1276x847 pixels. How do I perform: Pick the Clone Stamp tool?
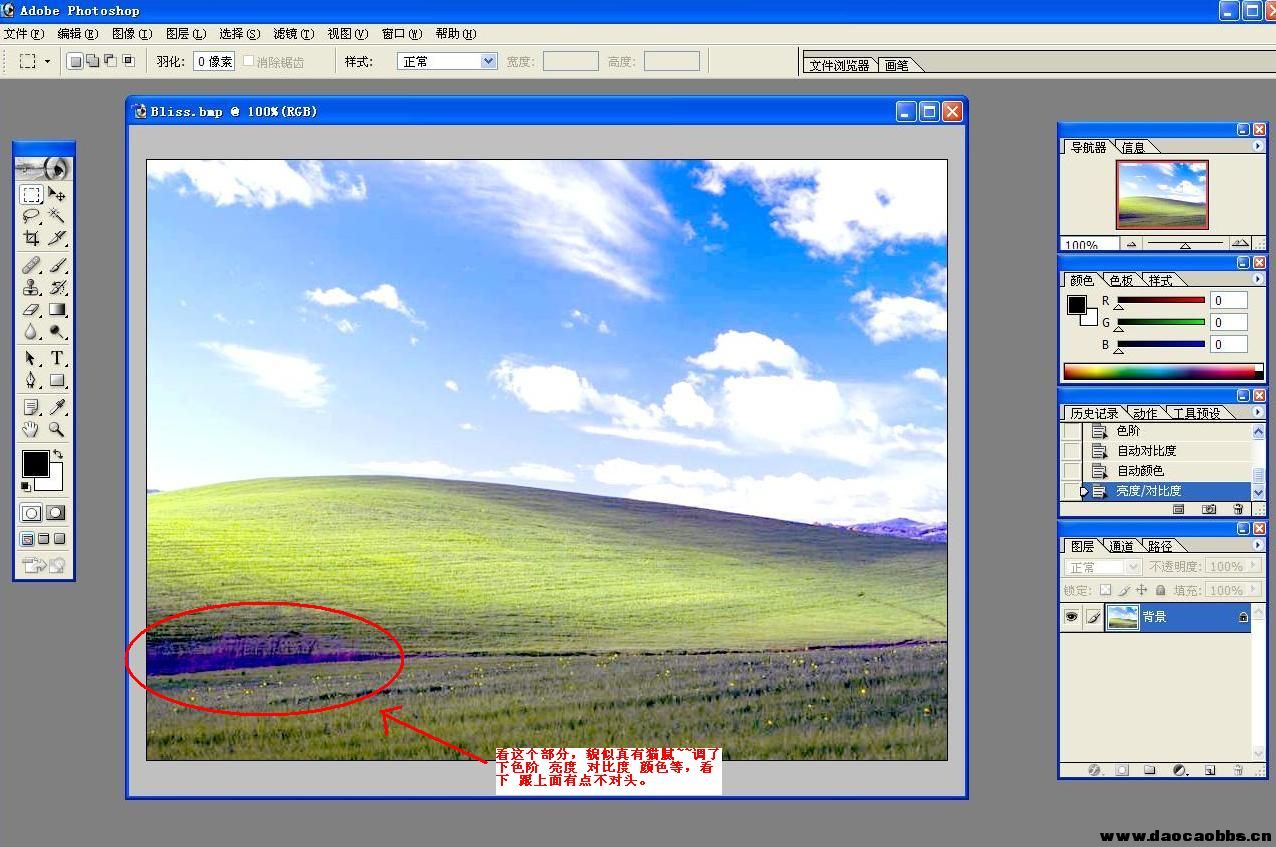point(31,288)
